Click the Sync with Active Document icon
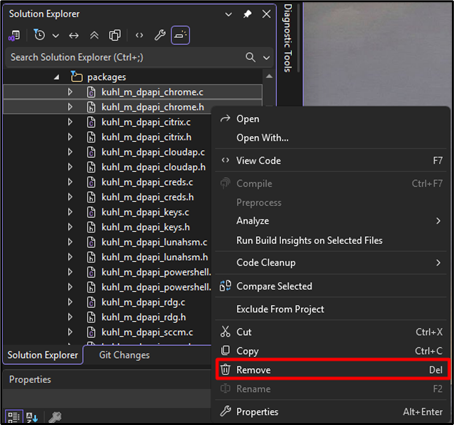The image size is (454, 425). 74,35
